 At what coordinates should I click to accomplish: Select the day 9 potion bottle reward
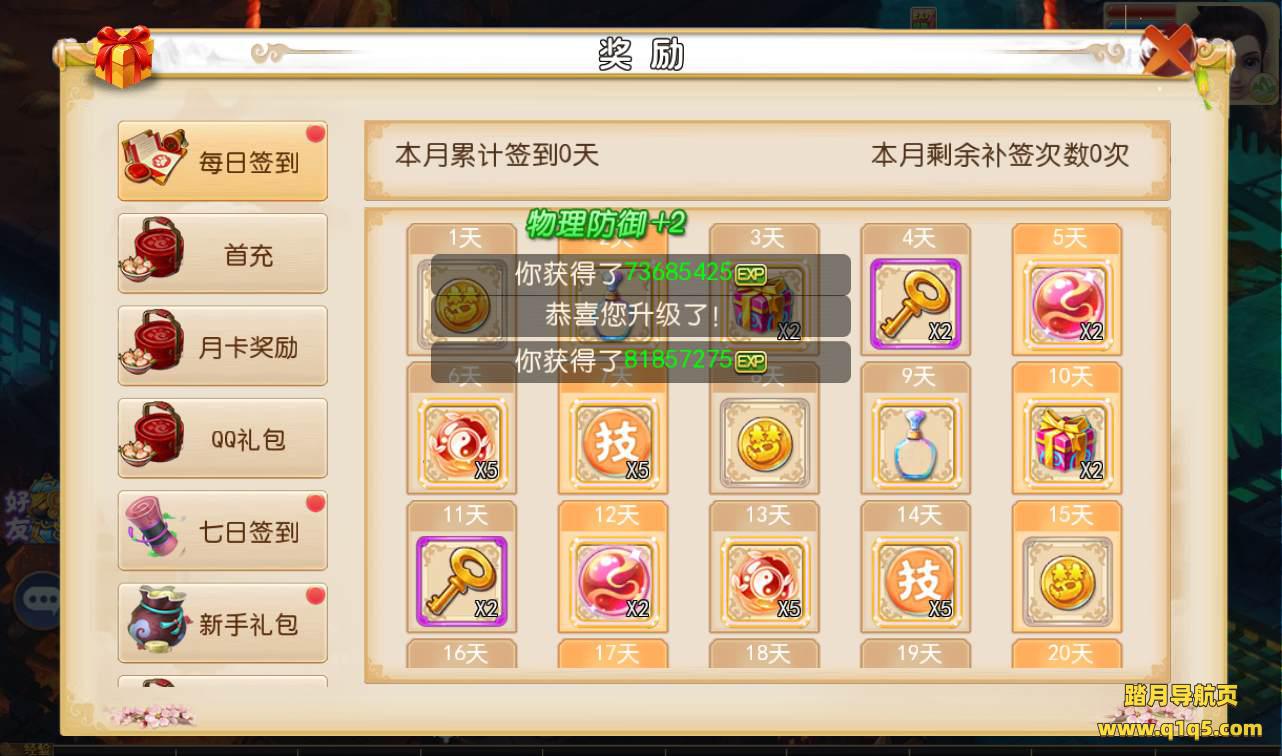point(915,442)
